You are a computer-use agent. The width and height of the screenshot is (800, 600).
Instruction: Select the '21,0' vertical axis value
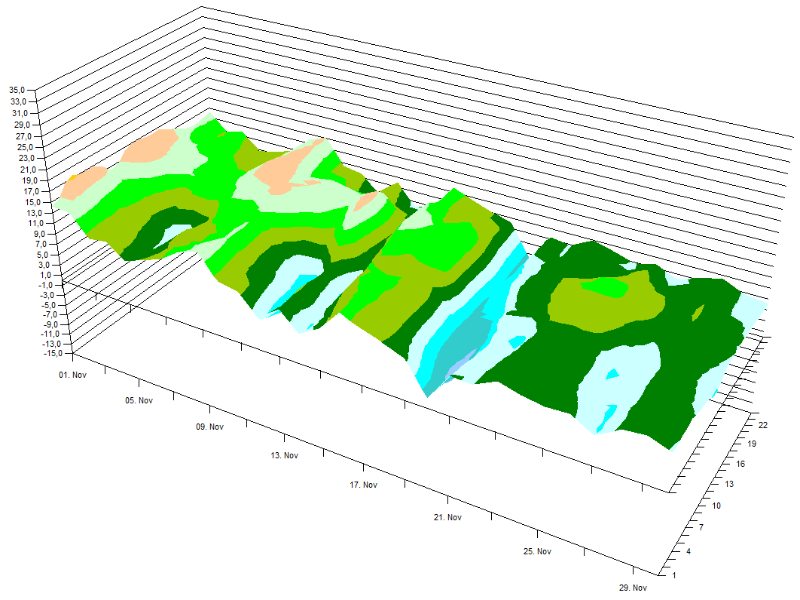[28, 170]
